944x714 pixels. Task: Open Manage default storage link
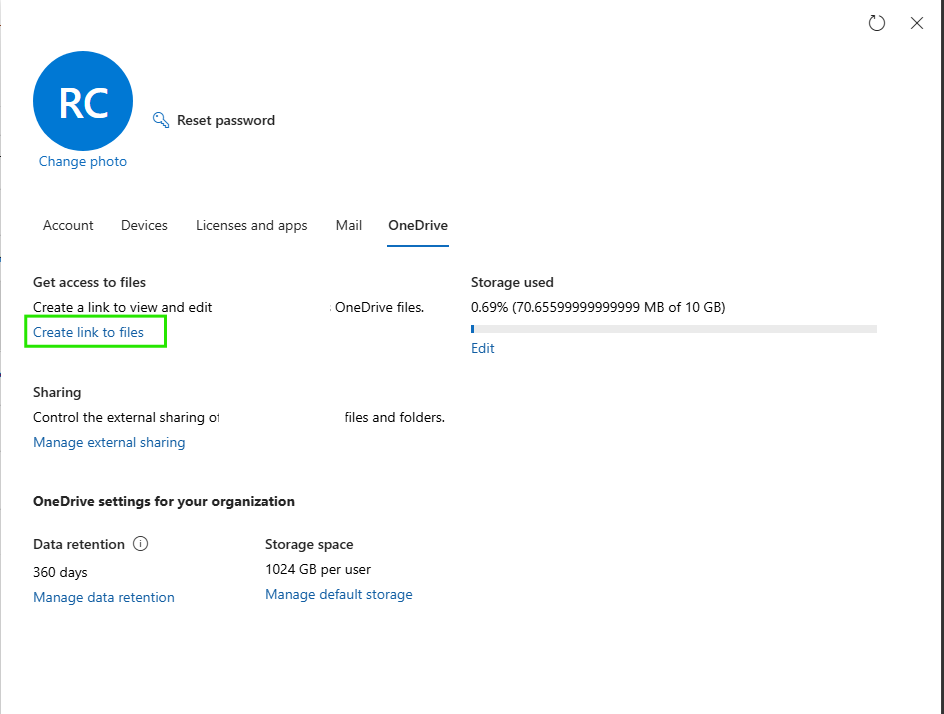tap(339, 594)
